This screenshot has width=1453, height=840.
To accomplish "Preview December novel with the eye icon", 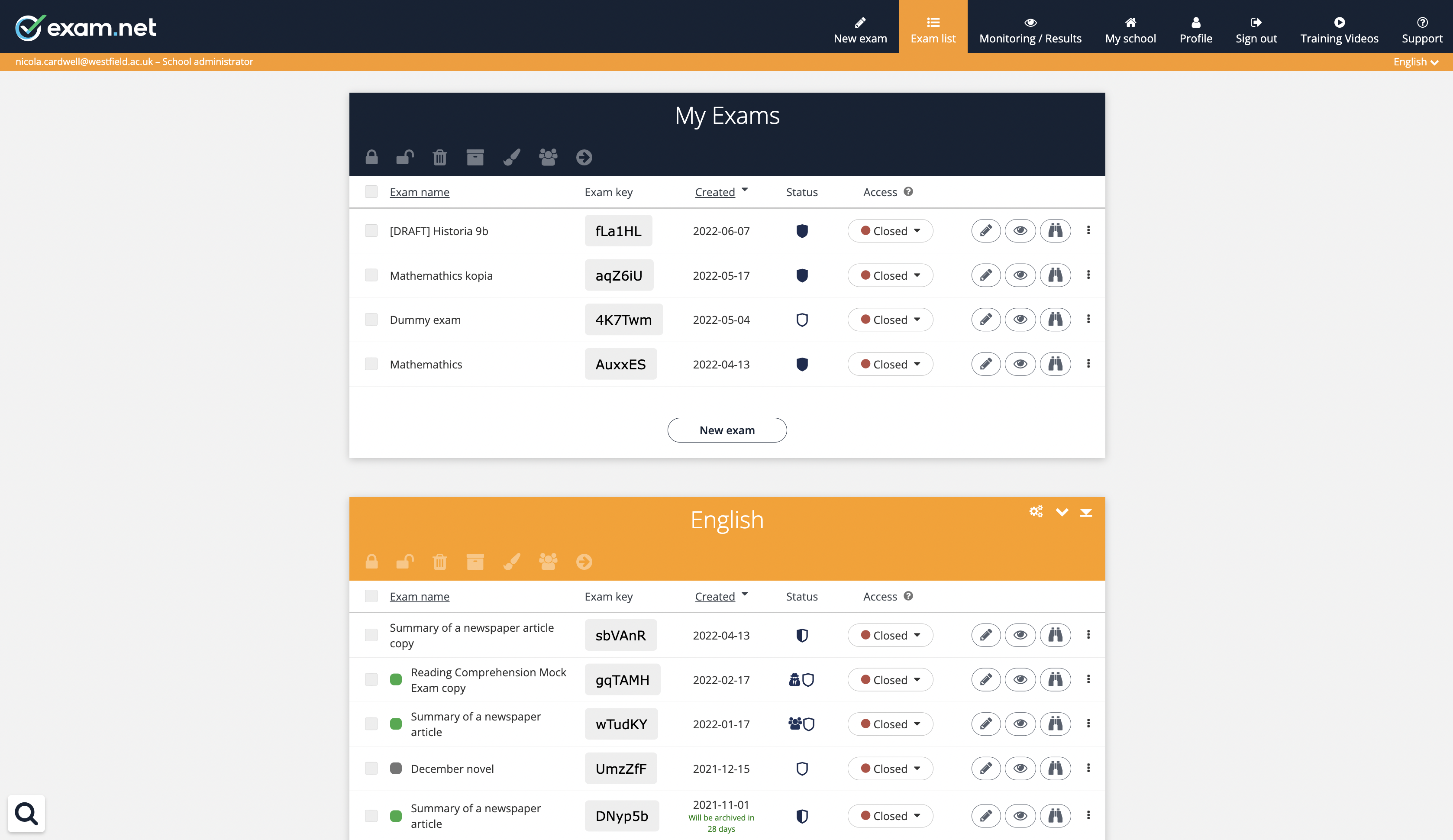I will point(1020,768).
